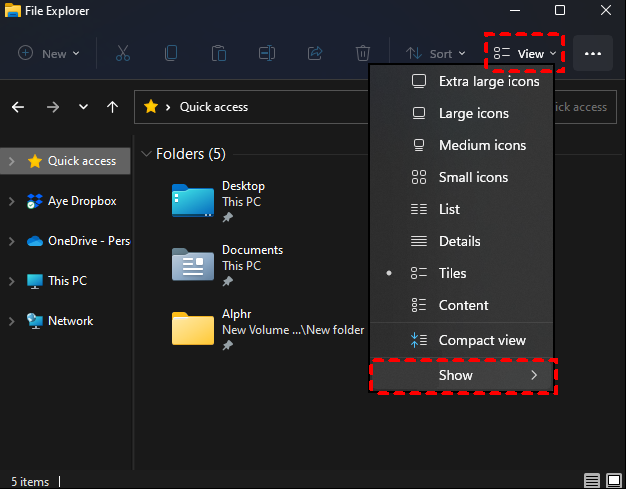Screen dimensions: 627x489
Task: Switch to large thumbnails view in status bar
Action: [x=614, y=480]
